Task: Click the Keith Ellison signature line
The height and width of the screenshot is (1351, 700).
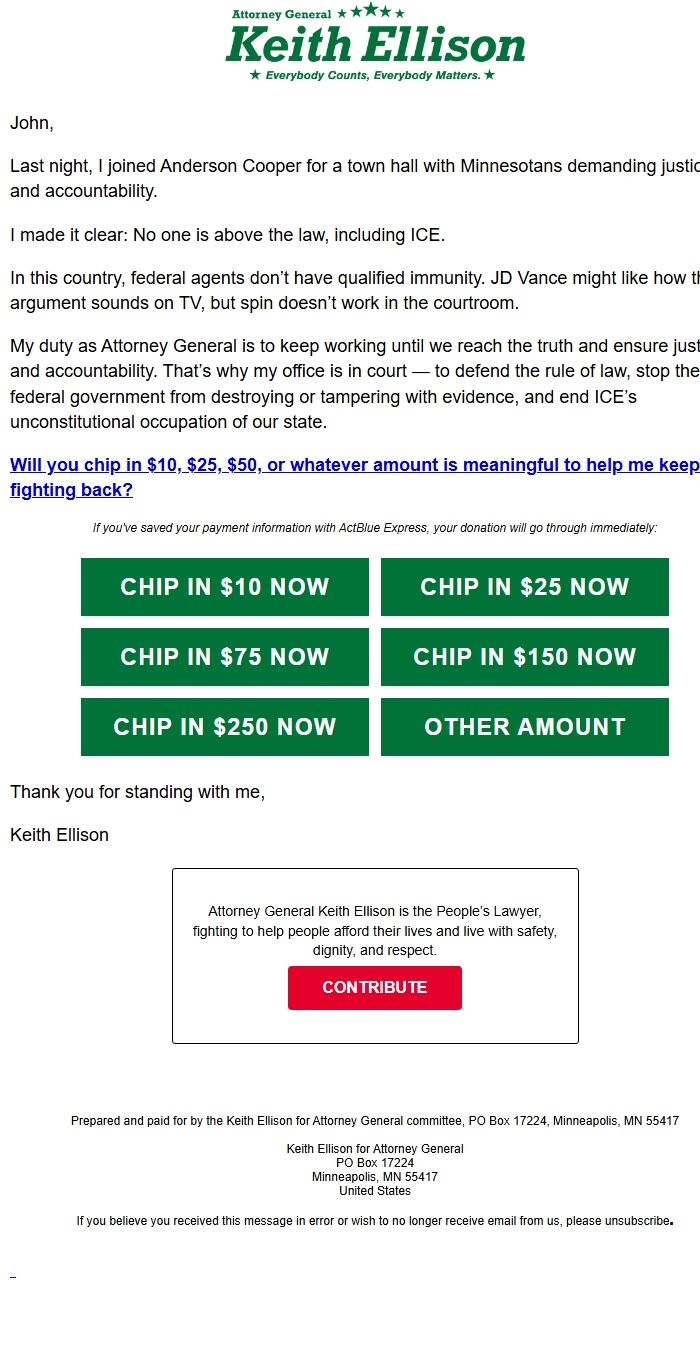Action: pos(59,834)
